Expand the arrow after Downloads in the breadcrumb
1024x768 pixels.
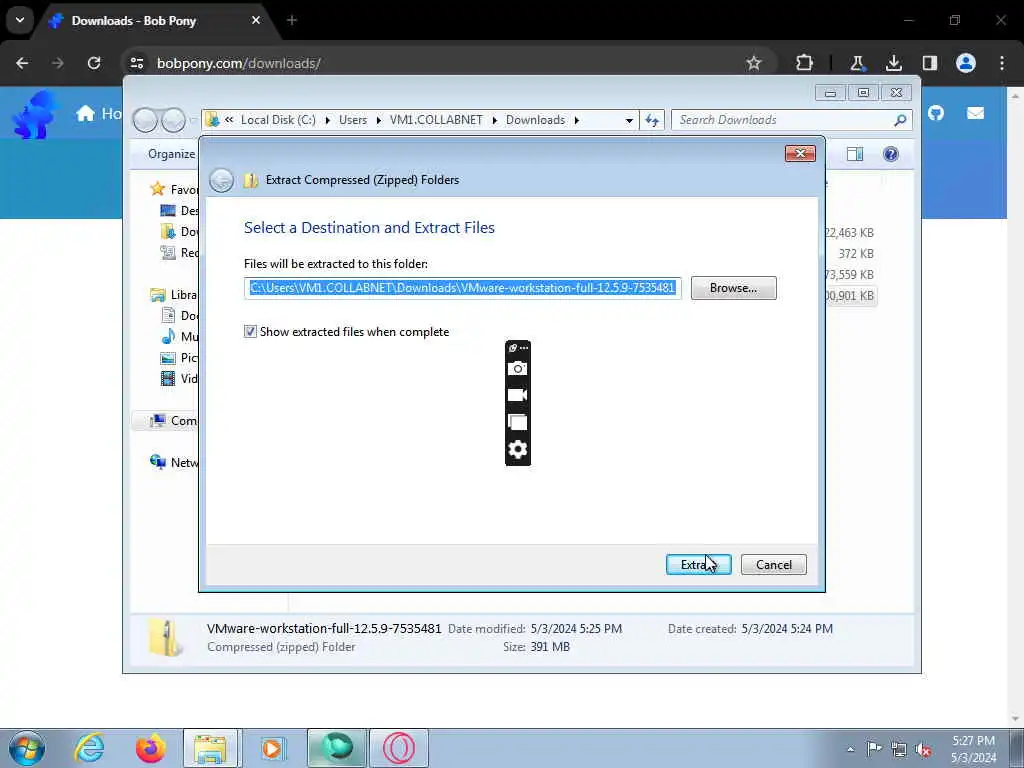click(577, 120)
